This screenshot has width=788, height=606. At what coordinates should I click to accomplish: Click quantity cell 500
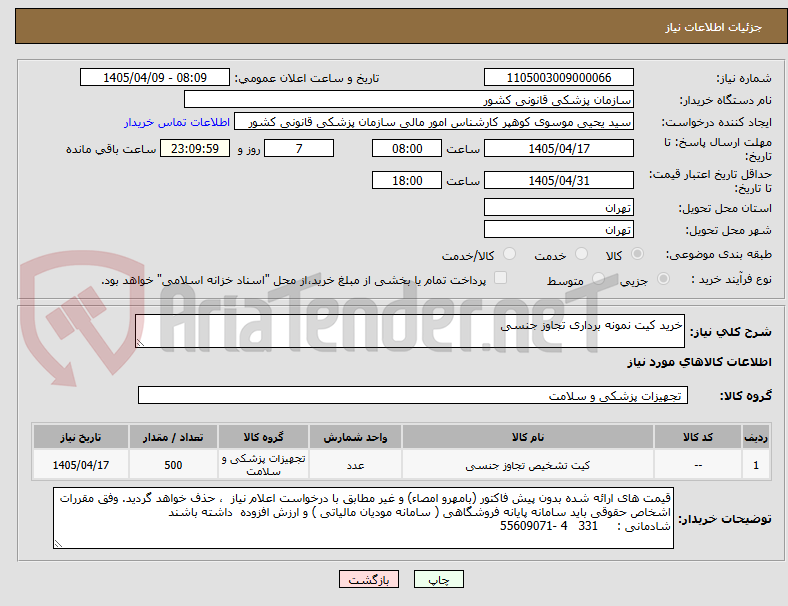point(173,465)
